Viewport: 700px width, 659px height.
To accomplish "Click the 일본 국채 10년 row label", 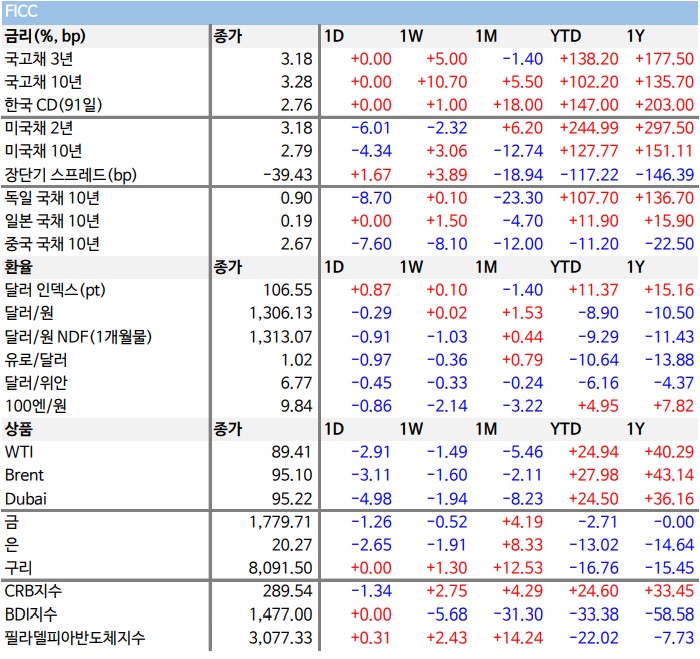I will [x=52, y=221].
